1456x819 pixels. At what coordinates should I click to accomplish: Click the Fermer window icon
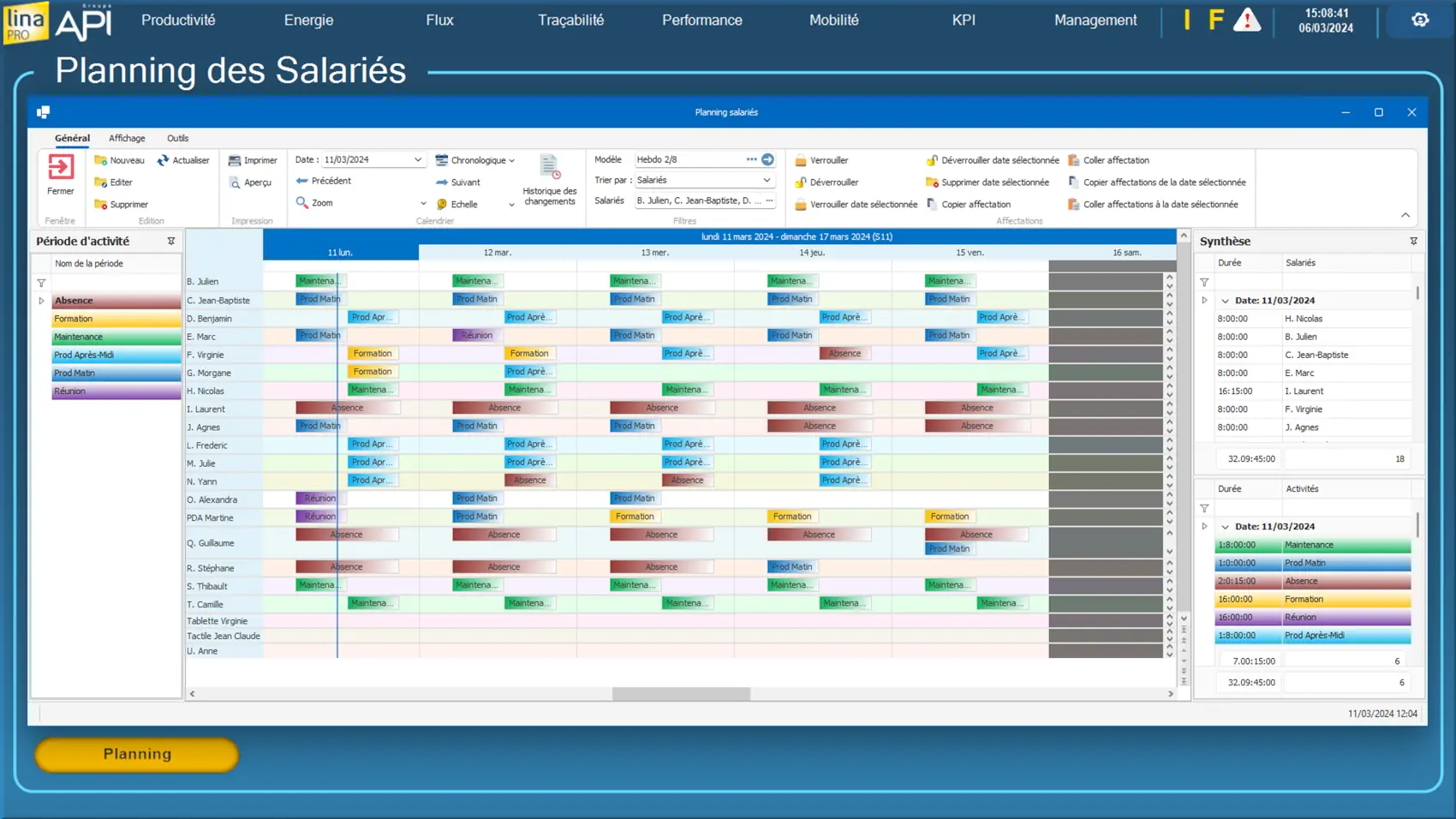point(60,168)
